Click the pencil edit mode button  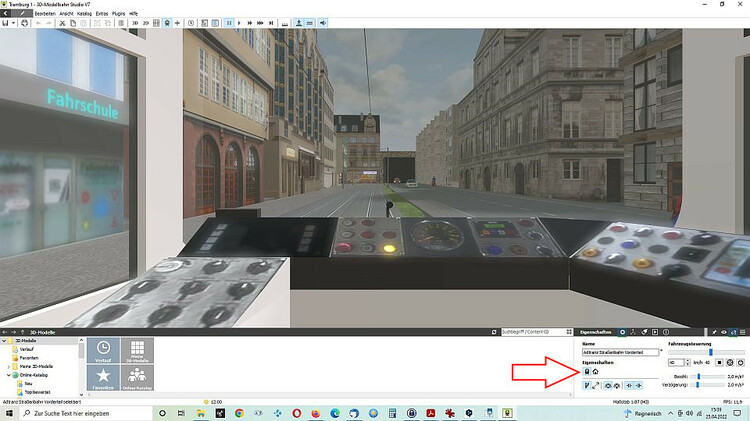coord(22,13)
